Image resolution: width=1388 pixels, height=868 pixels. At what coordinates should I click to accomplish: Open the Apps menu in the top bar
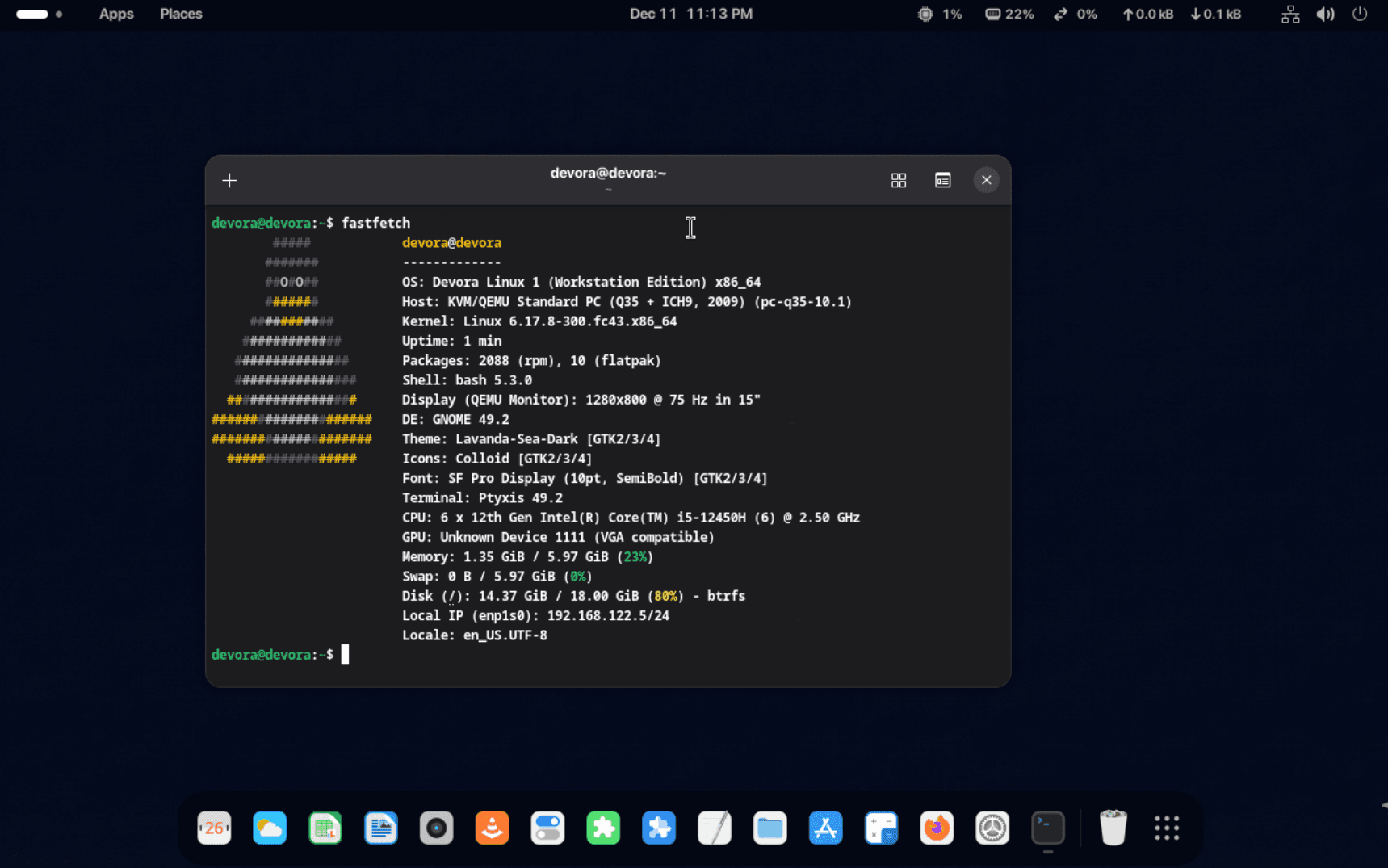(x=116, y=14)
